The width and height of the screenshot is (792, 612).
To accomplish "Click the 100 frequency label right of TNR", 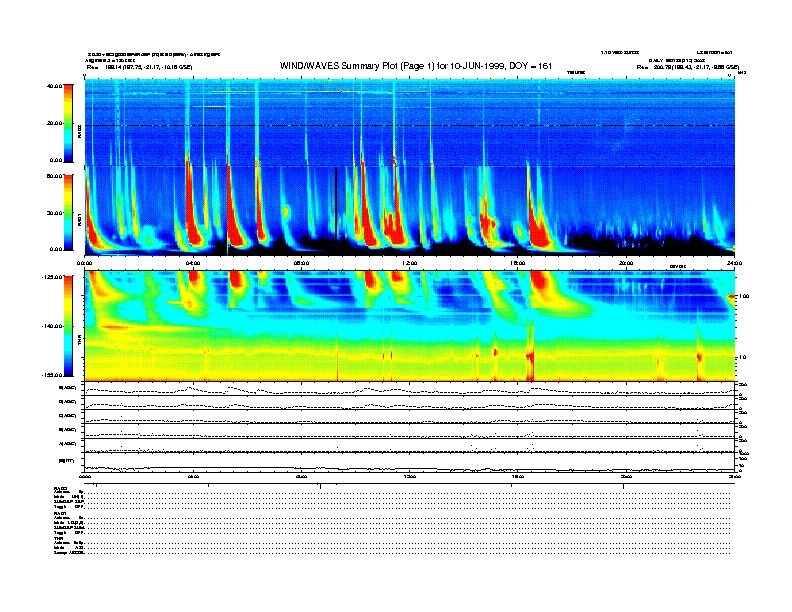I will [744, 297].
